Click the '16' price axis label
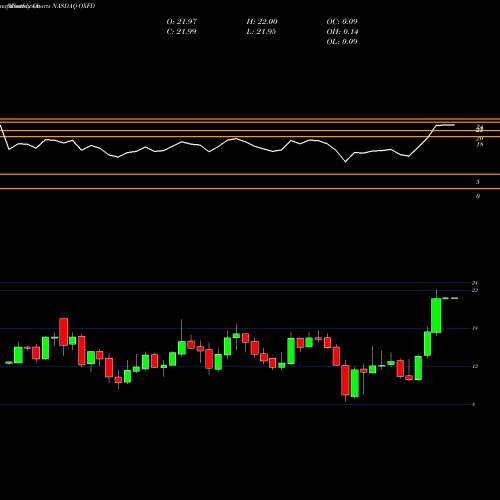The width and height of the screenshot is (500, 500). click(475, 328)
